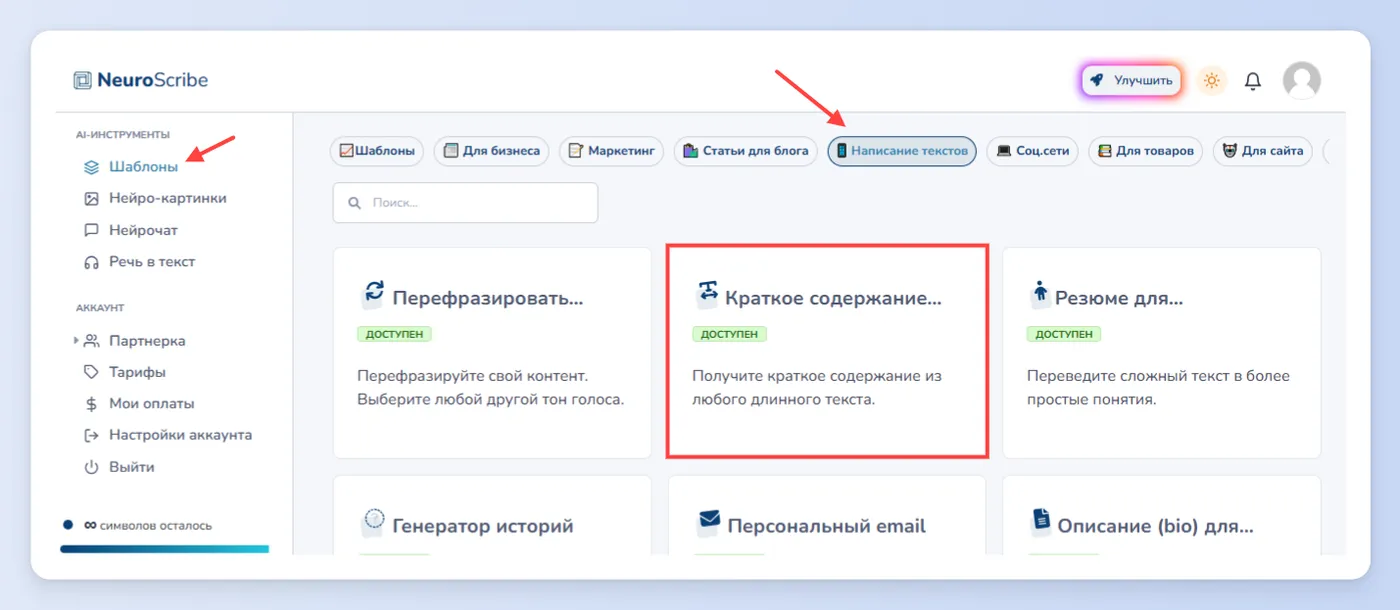Select the Соц.сети category tab
This screenshot has height=610, width=1400.
[1033, 151]
